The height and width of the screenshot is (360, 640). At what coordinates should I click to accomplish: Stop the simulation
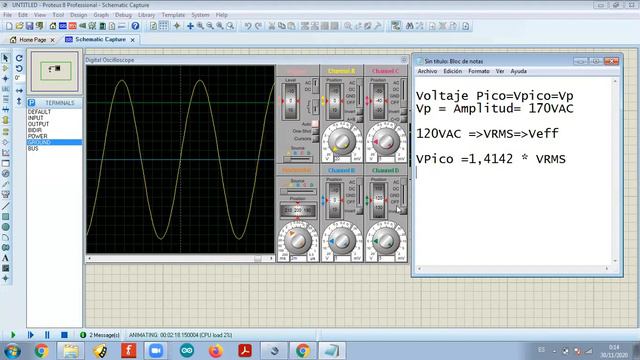[x=64, y=335]
